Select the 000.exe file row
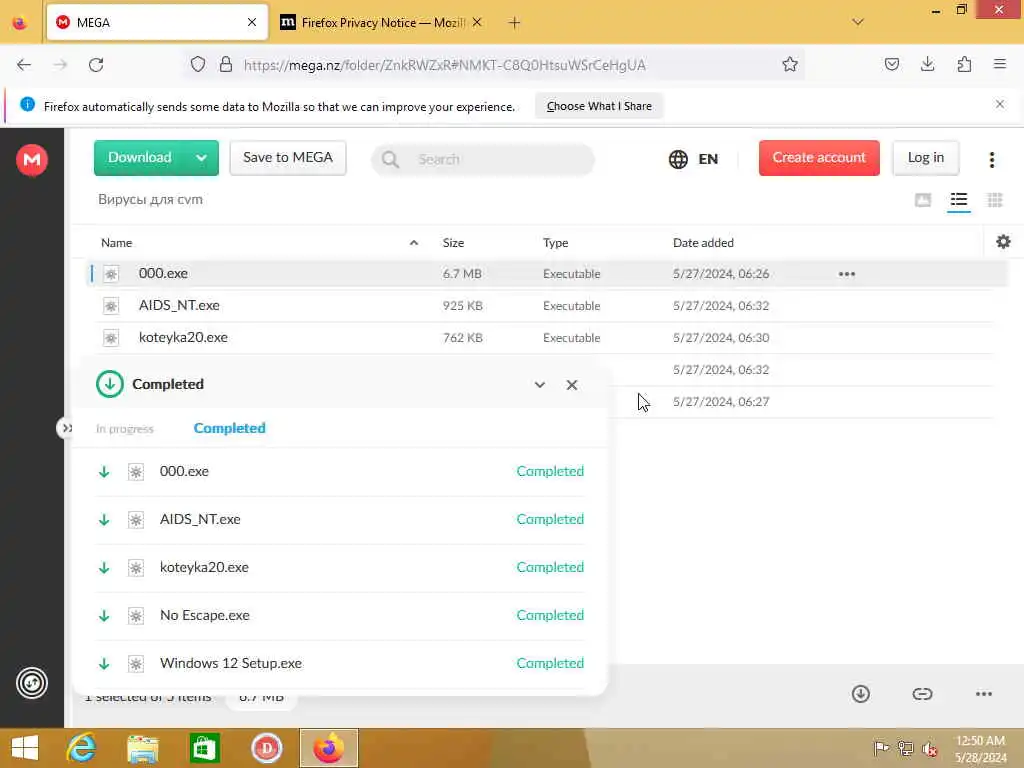This screenshot has width=1024, height=768. pos(547,274)
